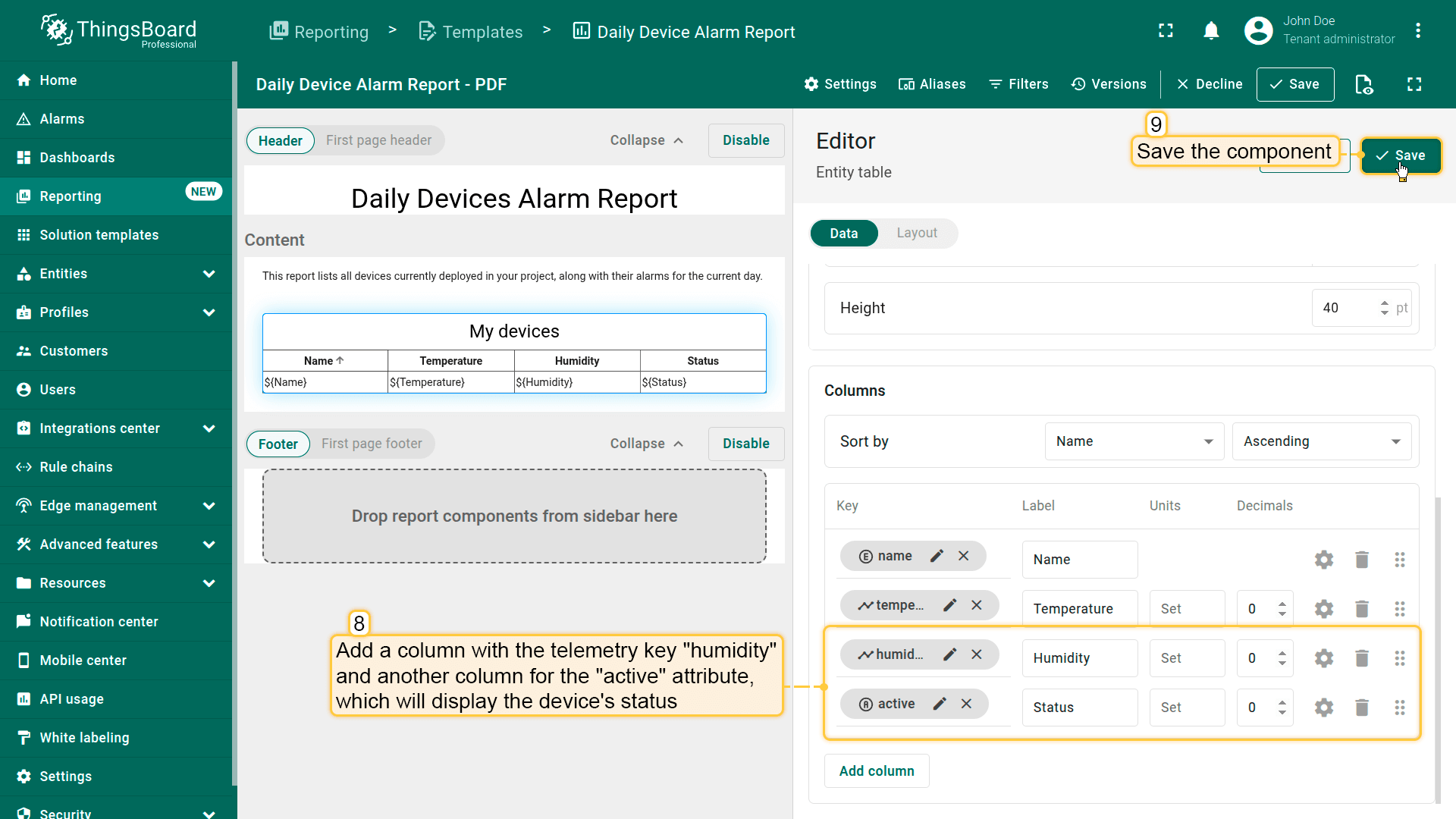Viewport: 1456px width, 819px height.
Task: Collapse the Footer section
Action: pyautogui.click(x=647, y=444)
